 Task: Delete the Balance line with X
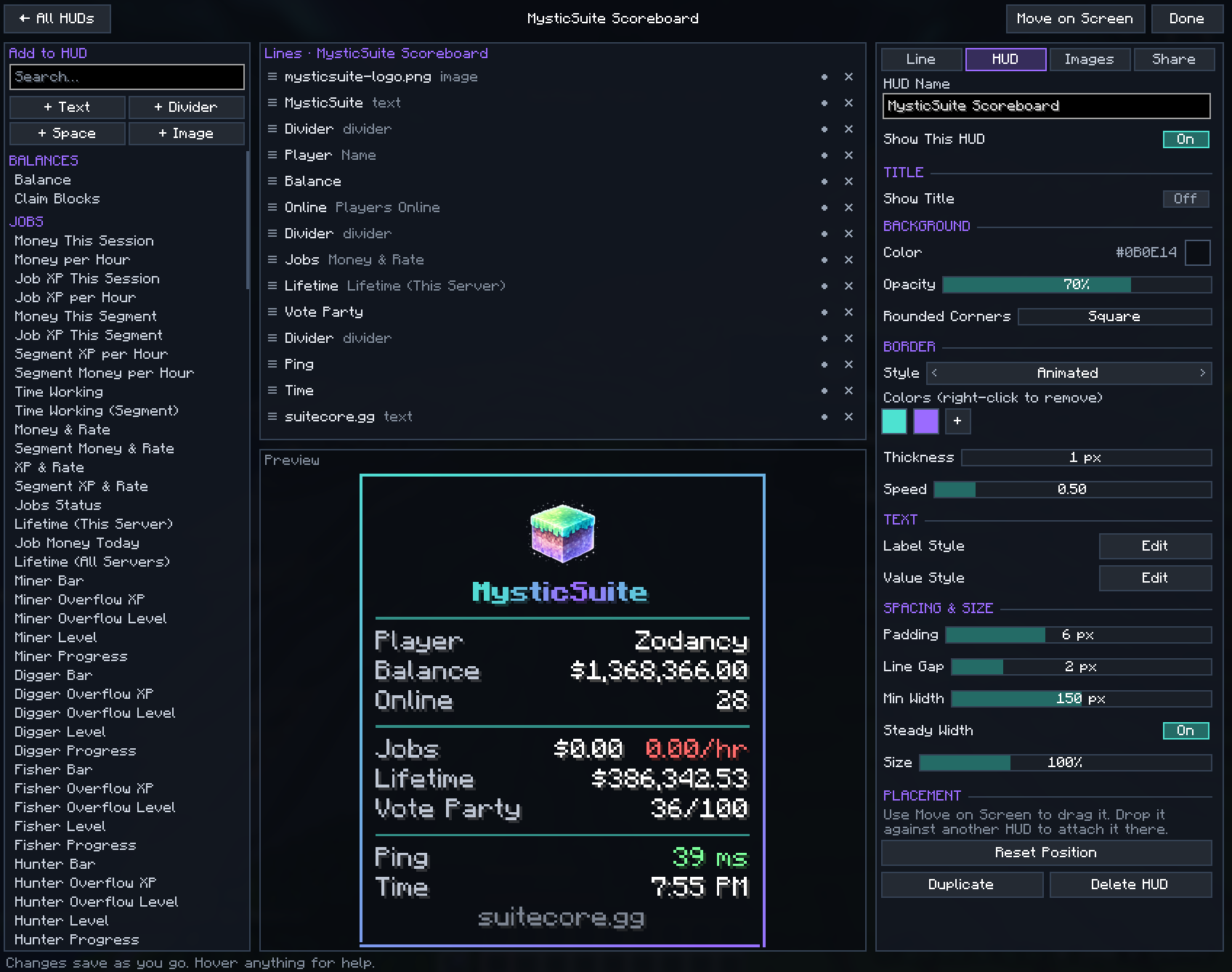point(848,182)
